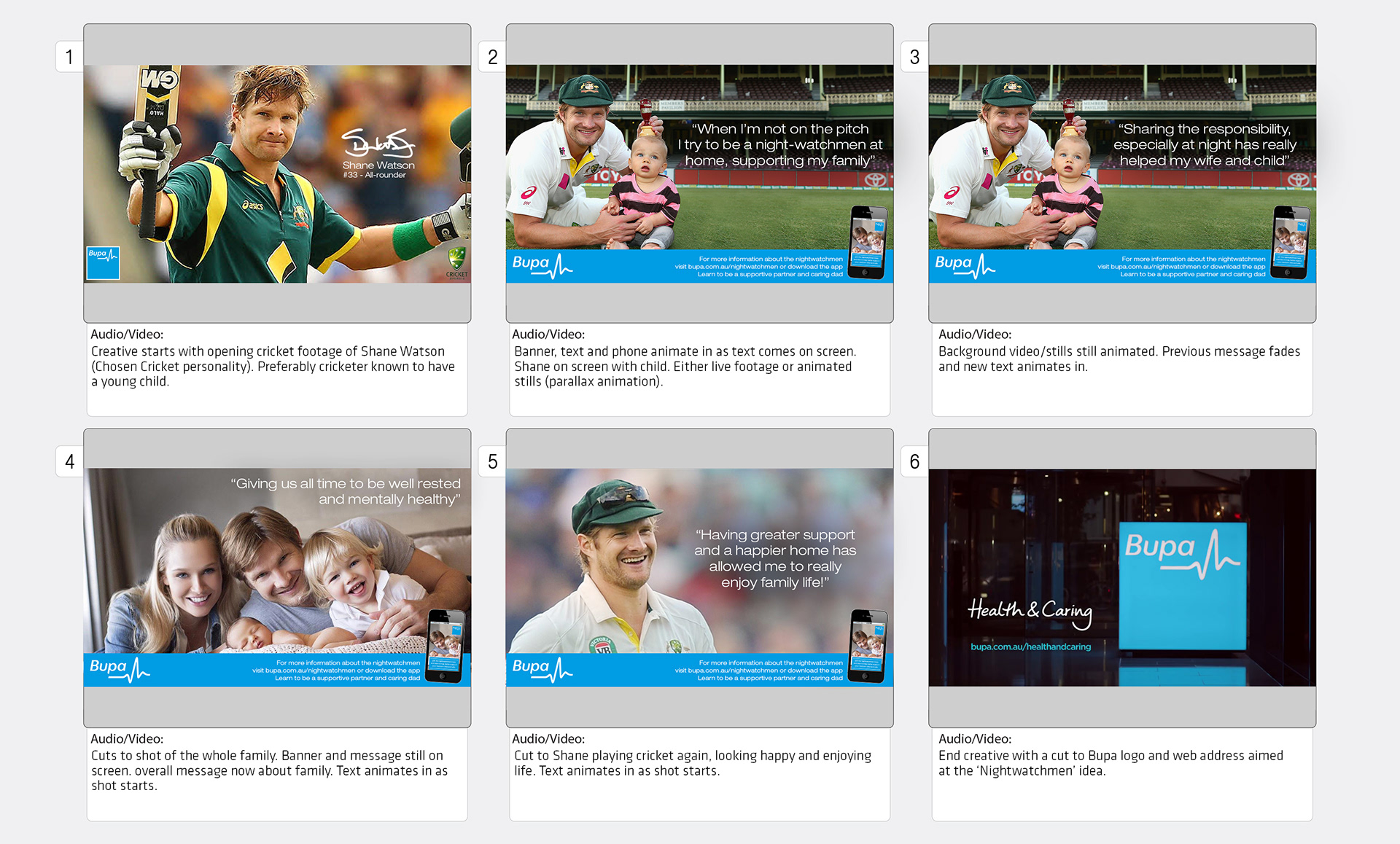Viewport: 1400px width, 844px height.
Task: Click the quote 'Having greater support'
Action: point(775,558)
